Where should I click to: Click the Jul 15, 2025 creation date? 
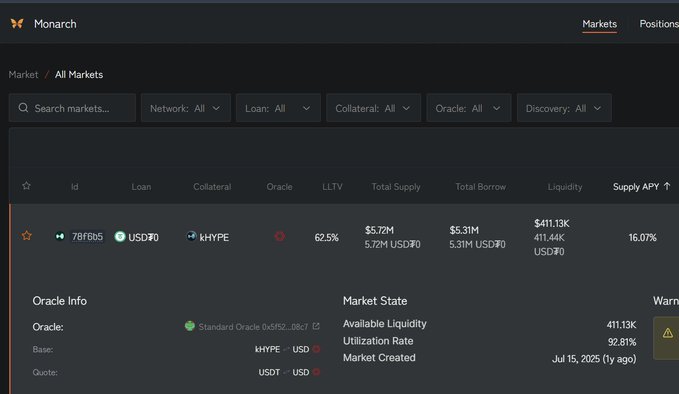coord(594,359)
